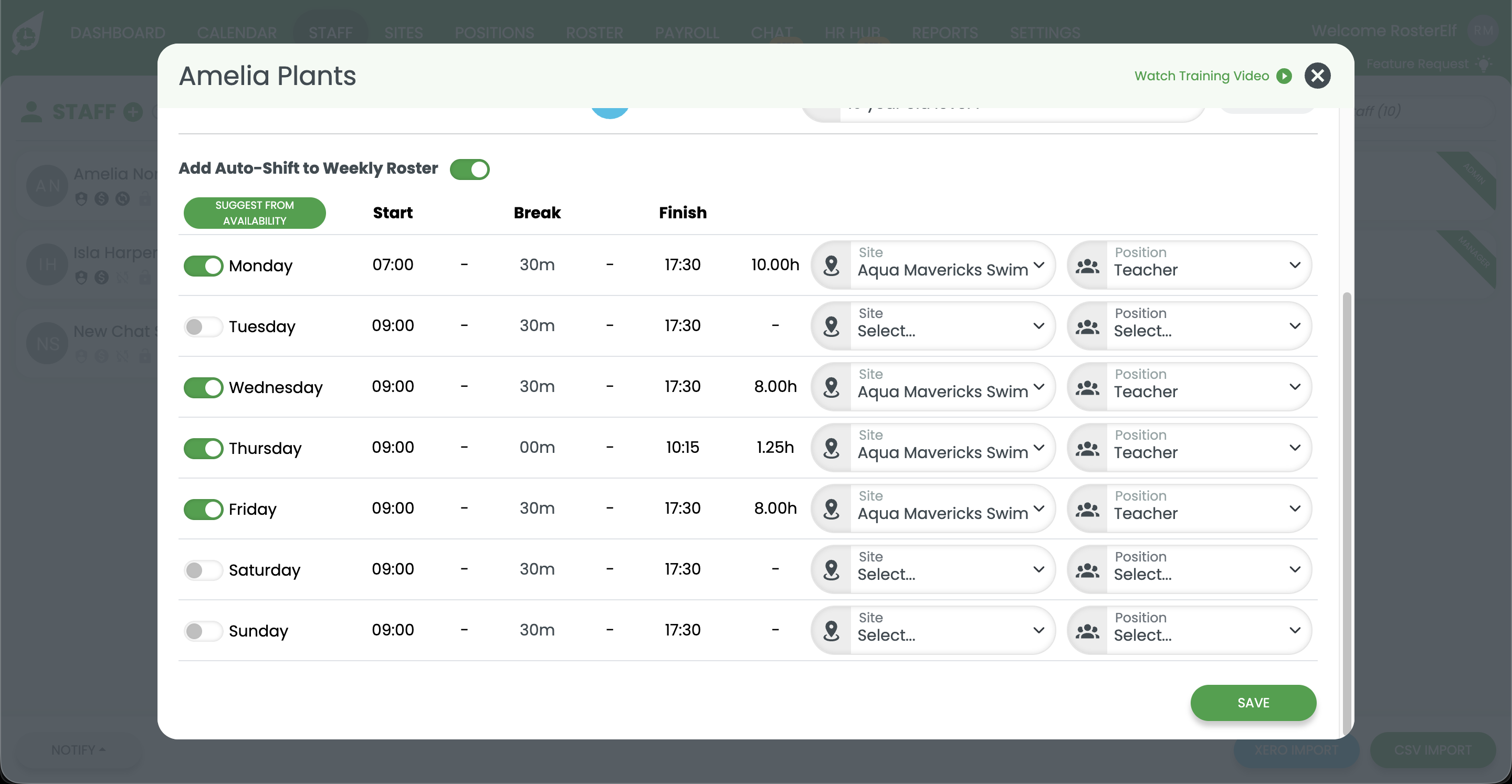Click the location pin icon on Monday's site selector
The image size is (1512, 784).
point(832,265)
